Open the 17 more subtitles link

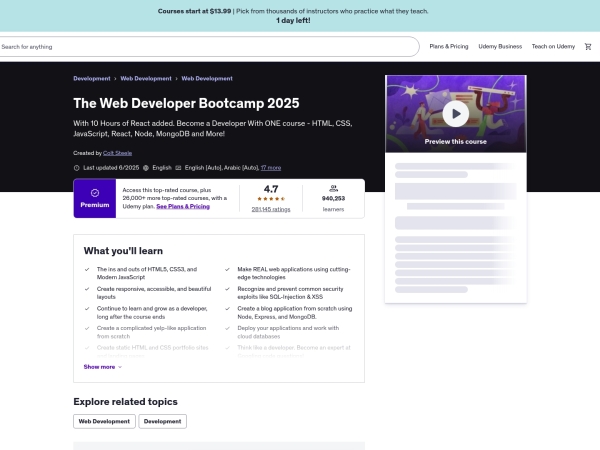click(x=271, y=168)
